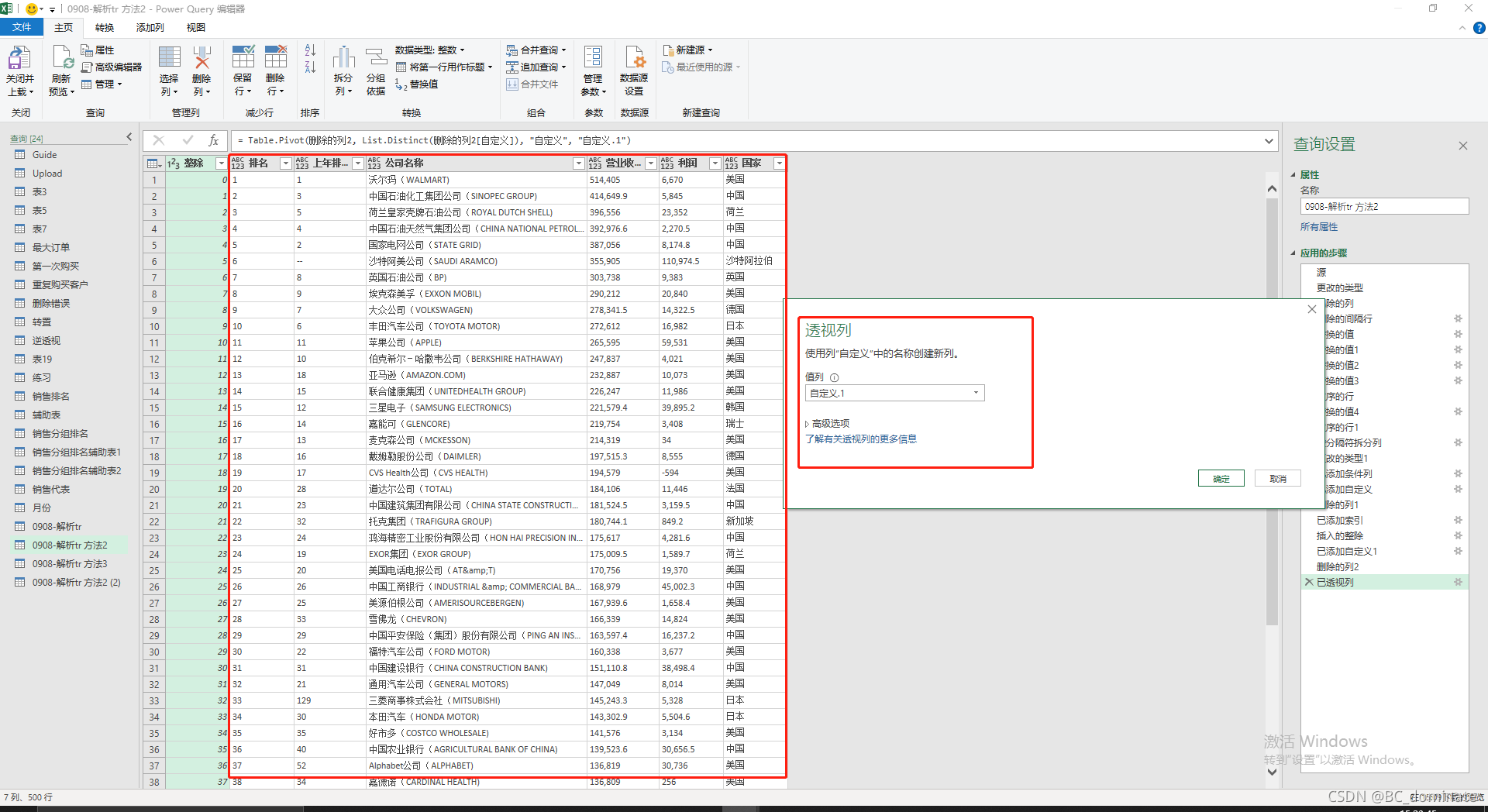Click the 删除行 remove rows icon
The height and width of the screenshot is (812, 1488).
coord(275,57)
